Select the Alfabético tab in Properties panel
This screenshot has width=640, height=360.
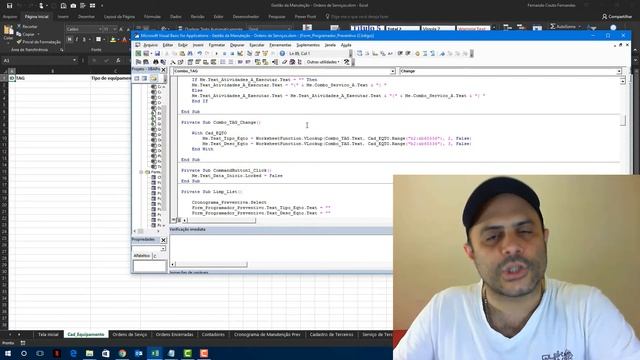(x=142, y=256)
